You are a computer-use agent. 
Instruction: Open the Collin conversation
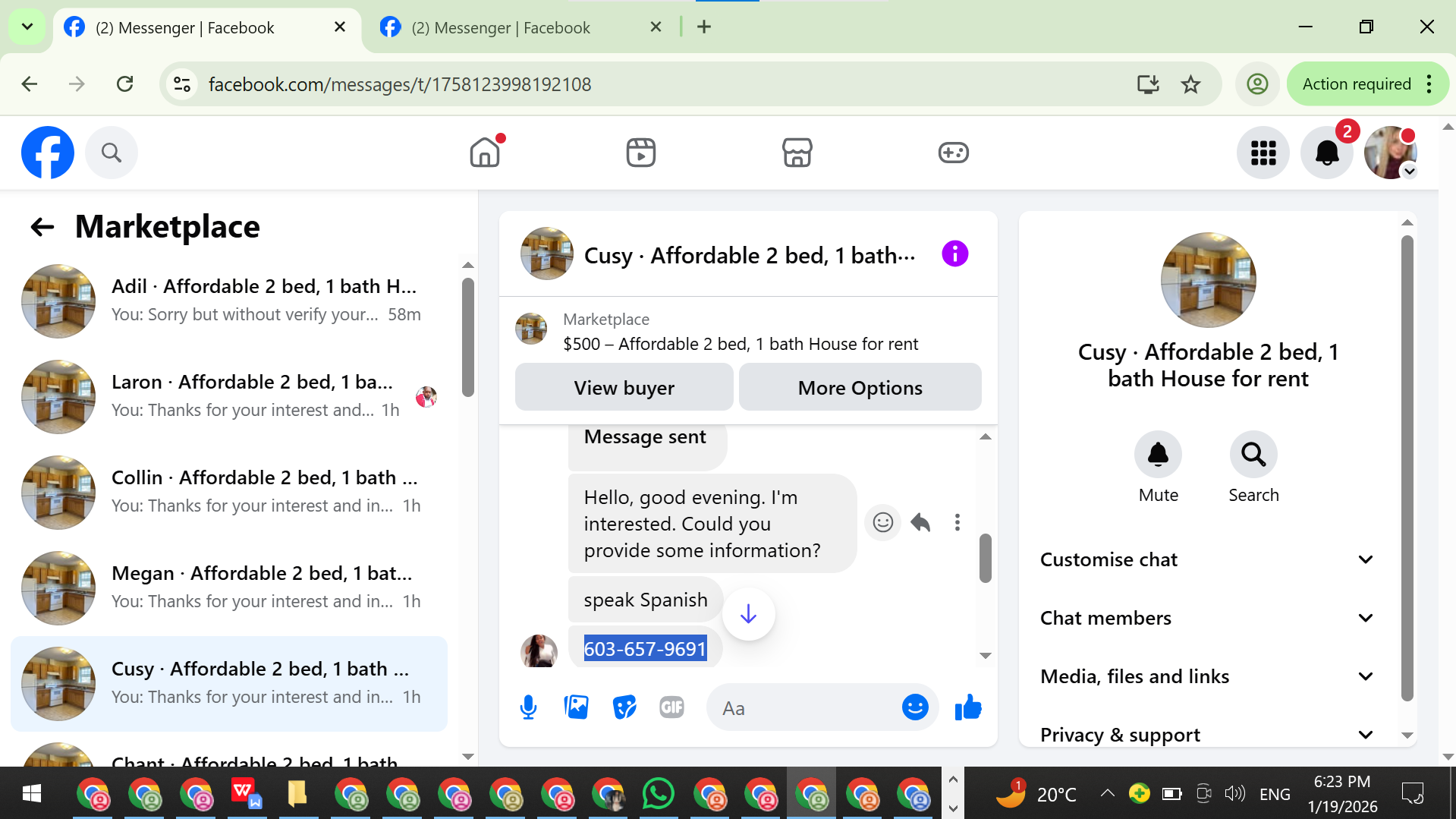[229, 492]
